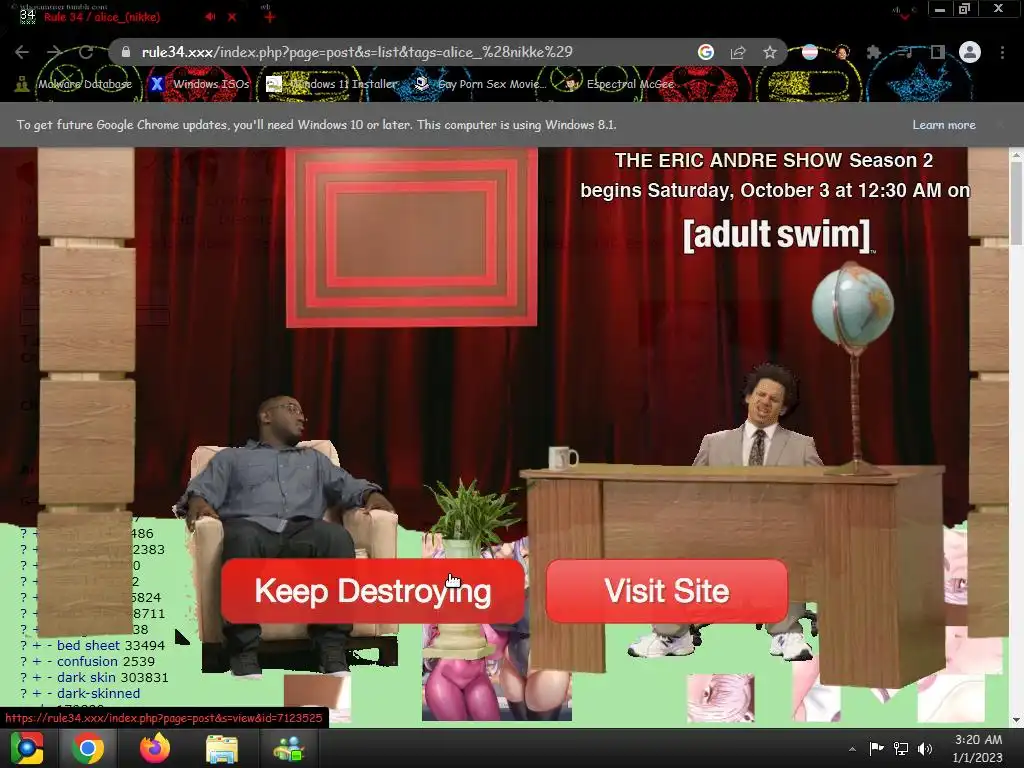Viewport: 1024px width, 768px height.
Task: Select the Rule 34 / alice_(nikke) tab
Action: point(102,17)
